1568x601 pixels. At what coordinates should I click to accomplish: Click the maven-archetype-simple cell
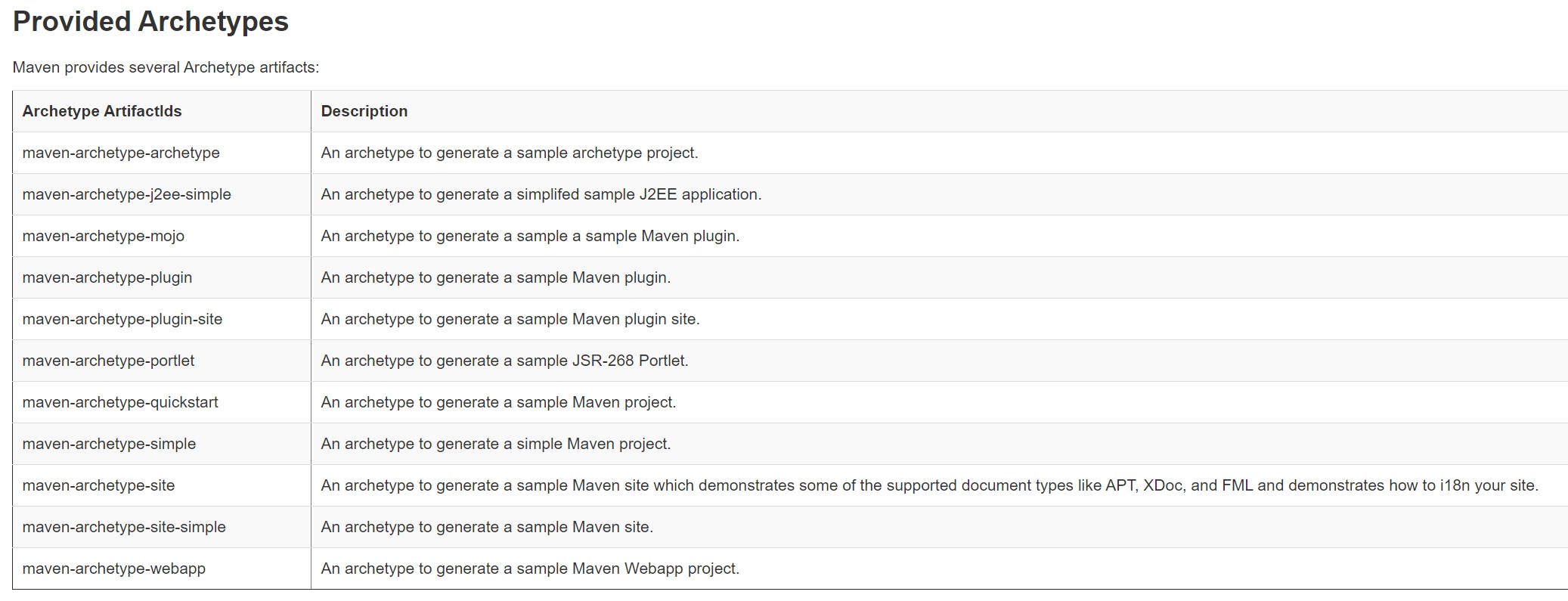coord(109,444)
